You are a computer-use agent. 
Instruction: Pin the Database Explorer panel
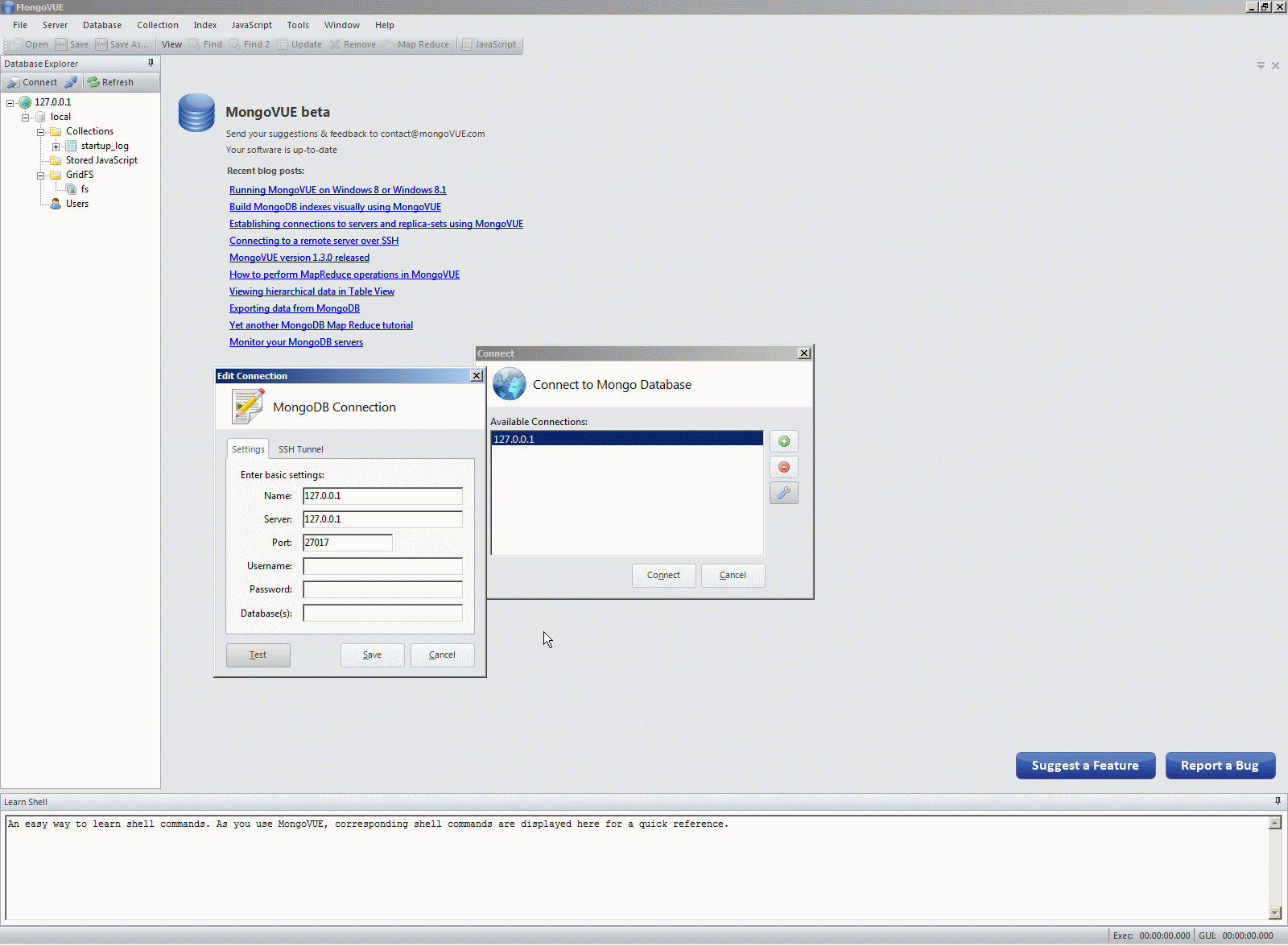pyautogui.click(x=151, y=63)
